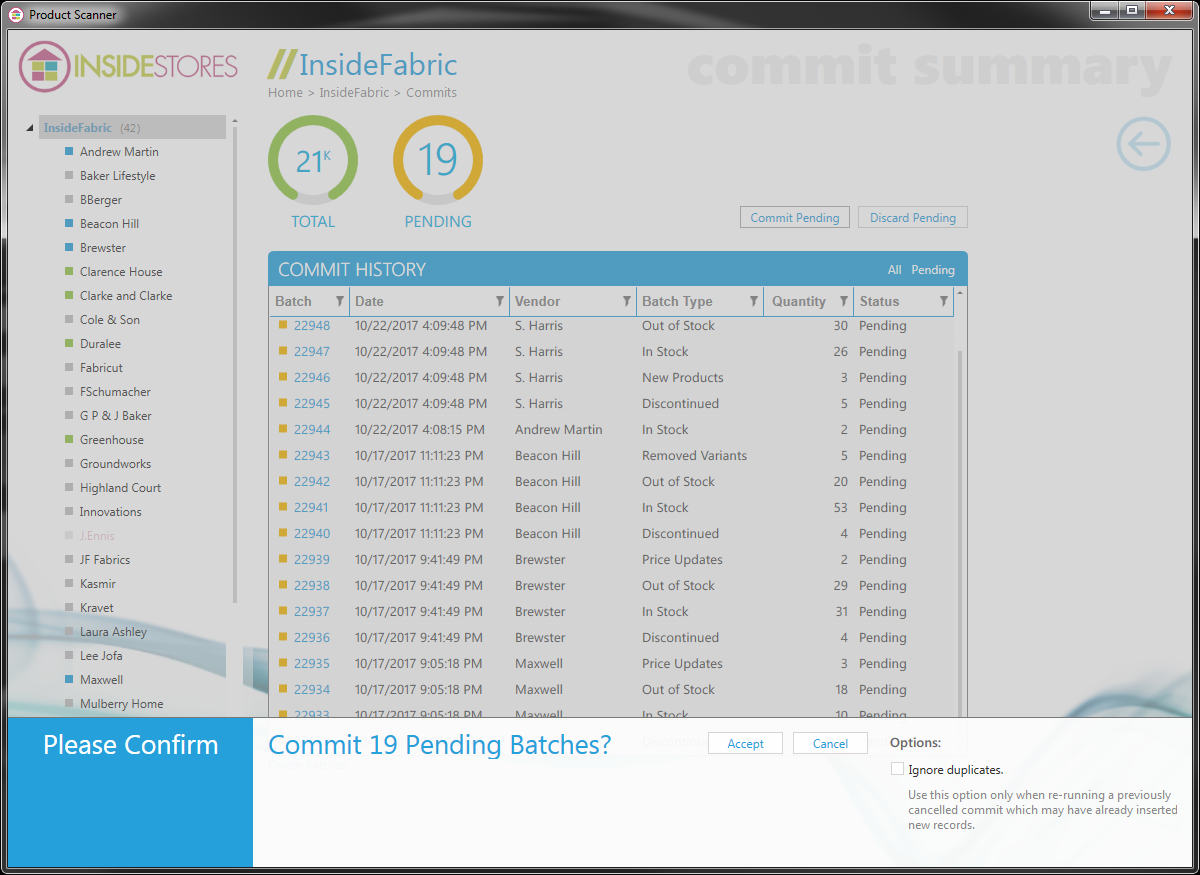This screenshot has height=875, width=1200.
Task: Open batch 22948 link
Action: point(312,326)
